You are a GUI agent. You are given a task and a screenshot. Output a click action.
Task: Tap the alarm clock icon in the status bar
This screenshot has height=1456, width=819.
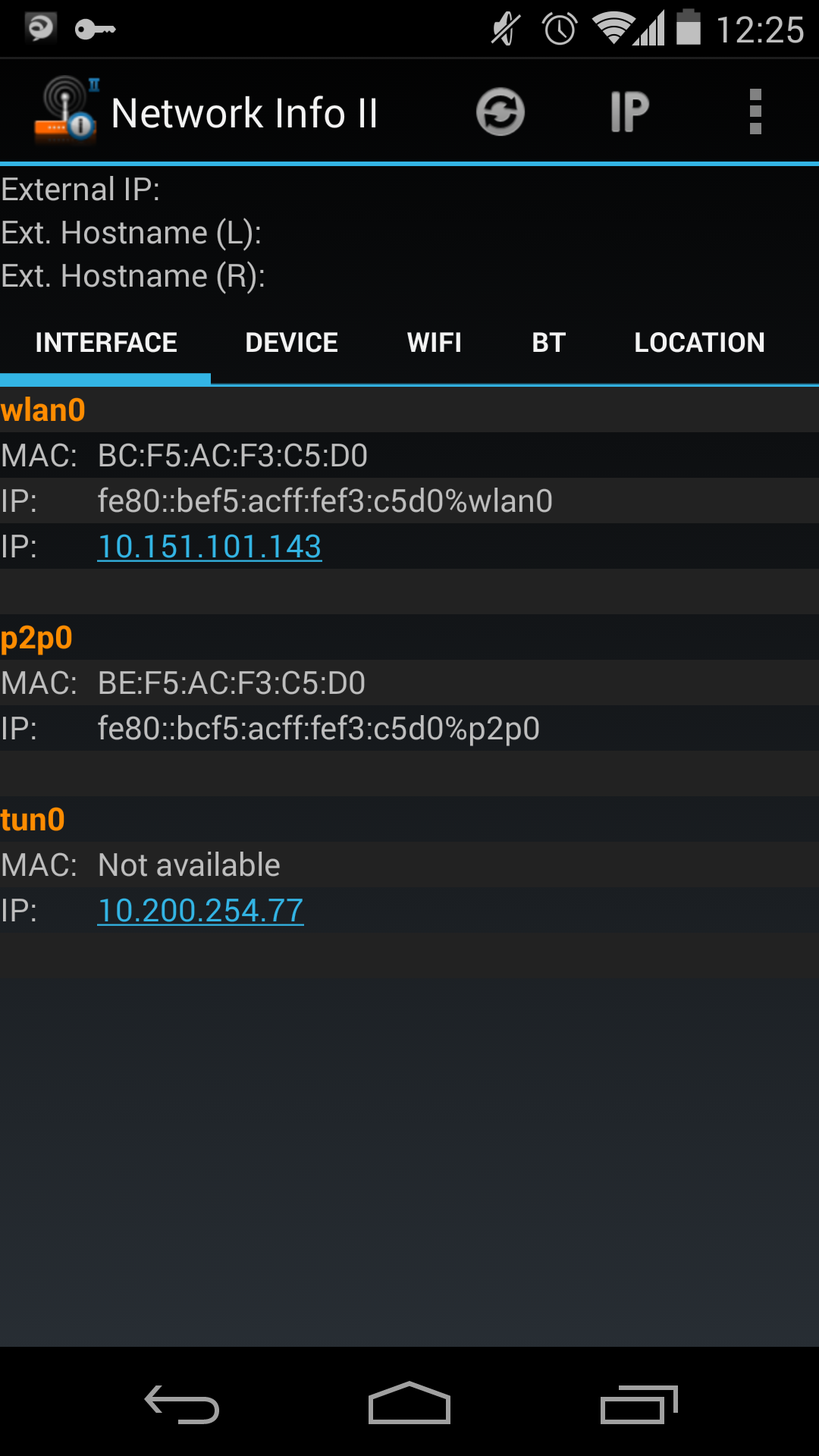pos(560,29)
